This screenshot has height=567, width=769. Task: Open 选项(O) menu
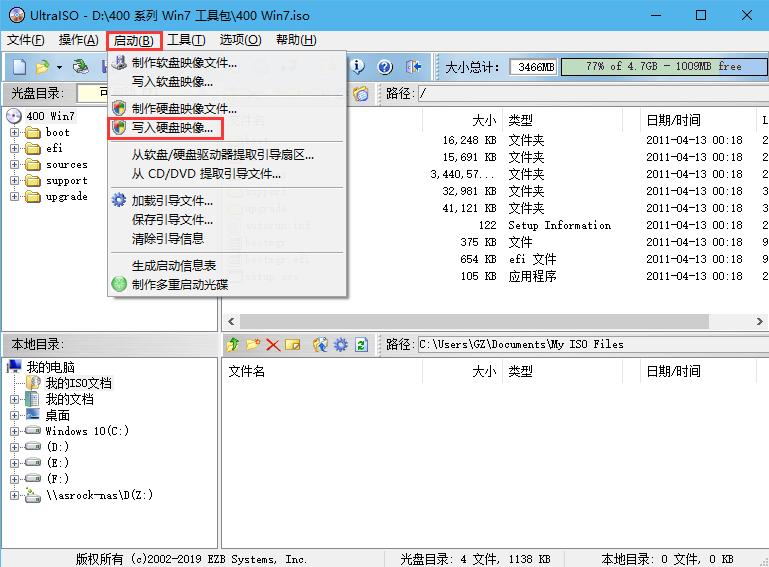(x=240, y=40)
